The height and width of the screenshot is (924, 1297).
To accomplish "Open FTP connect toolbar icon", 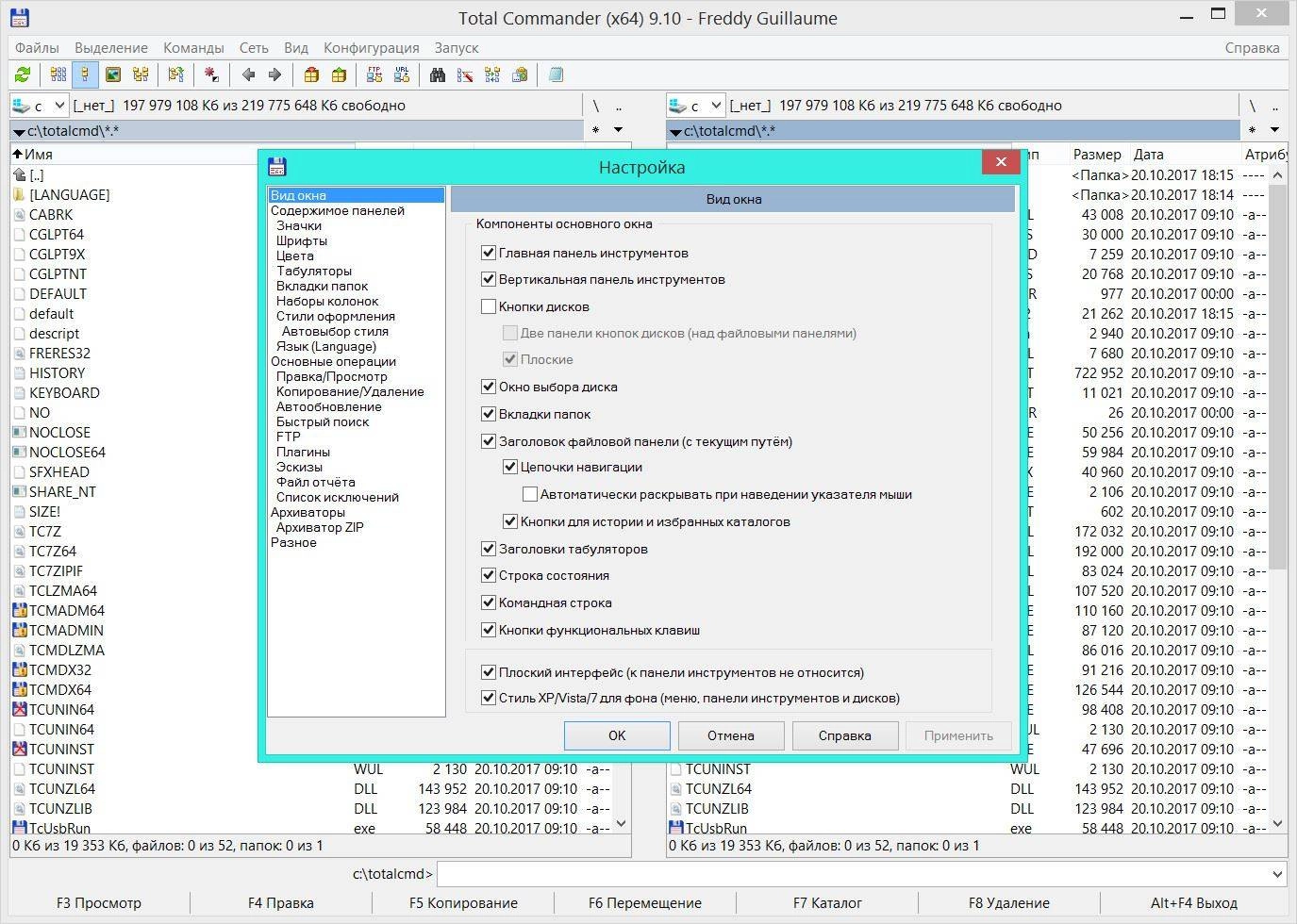I will (x=374, y=74).
